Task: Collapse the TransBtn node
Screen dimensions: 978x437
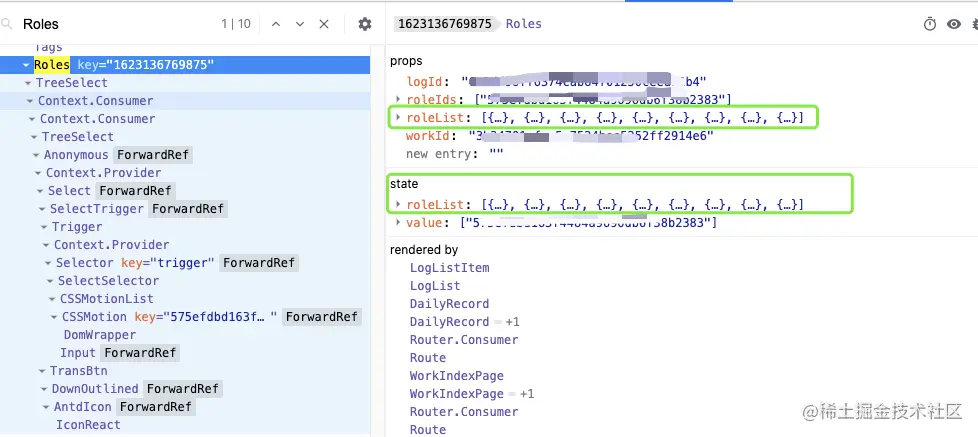Action: (x=42, y=371)
